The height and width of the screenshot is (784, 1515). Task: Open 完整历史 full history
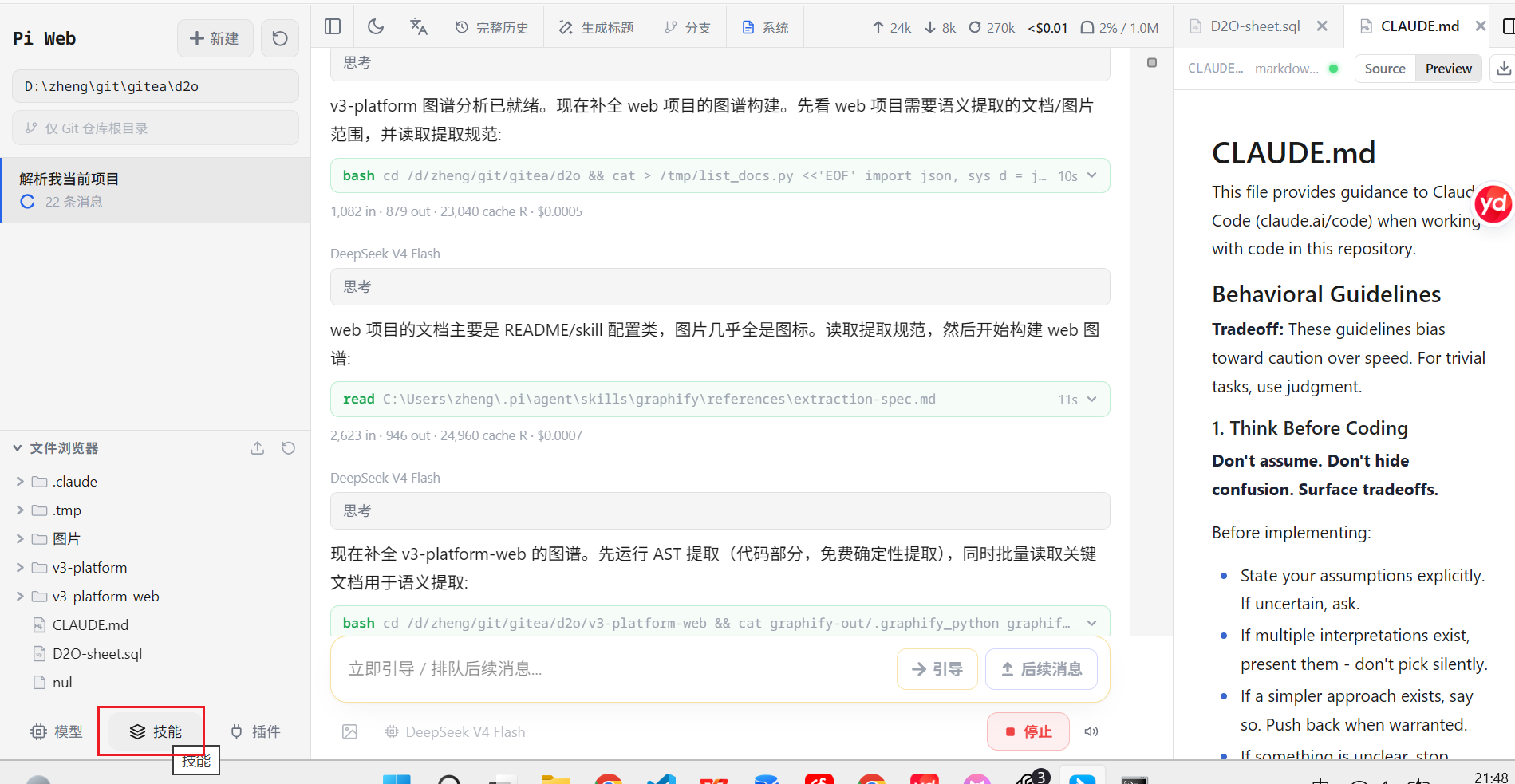coord(492,28)
